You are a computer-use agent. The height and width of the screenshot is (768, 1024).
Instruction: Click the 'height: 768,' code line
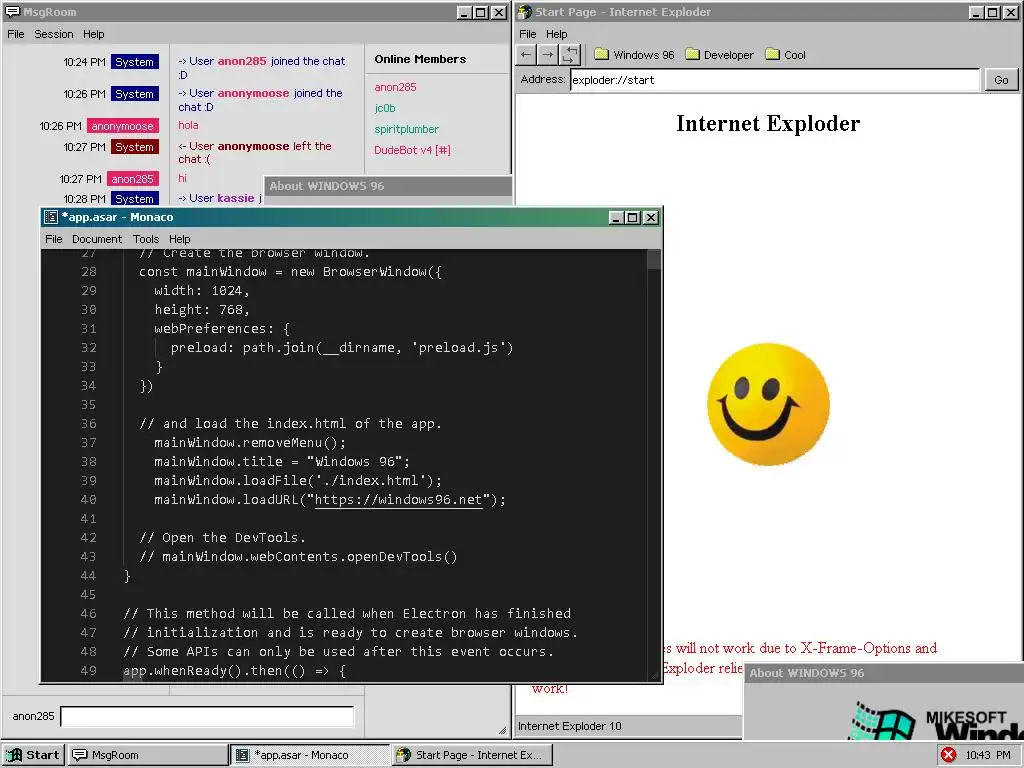(x=202, y=310)
